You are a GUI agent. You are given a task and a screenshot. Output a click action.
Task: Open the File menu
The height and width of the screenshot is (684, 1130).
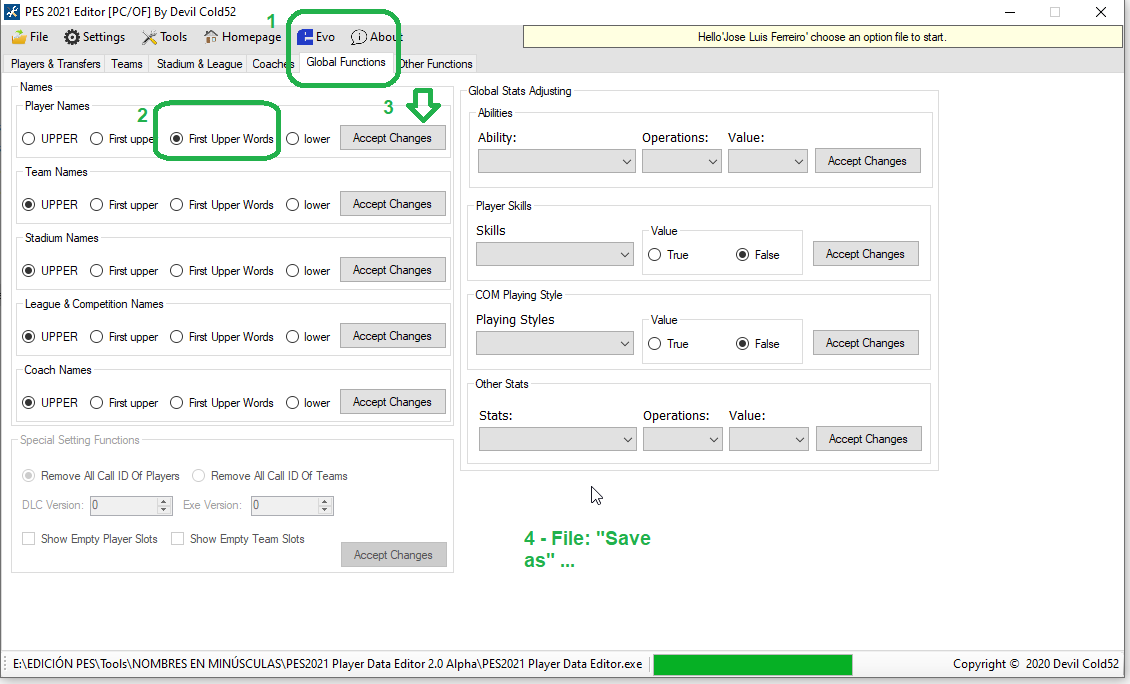[x=30, y=37]
